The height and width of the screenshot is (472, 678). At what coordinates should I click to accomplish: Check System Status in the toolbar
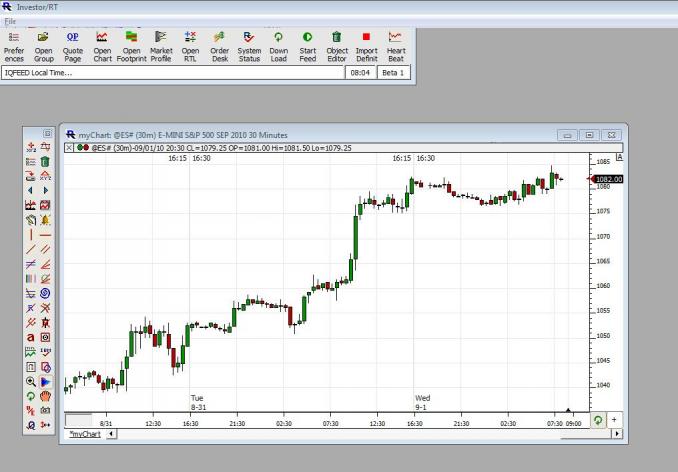tap(249, 46)
